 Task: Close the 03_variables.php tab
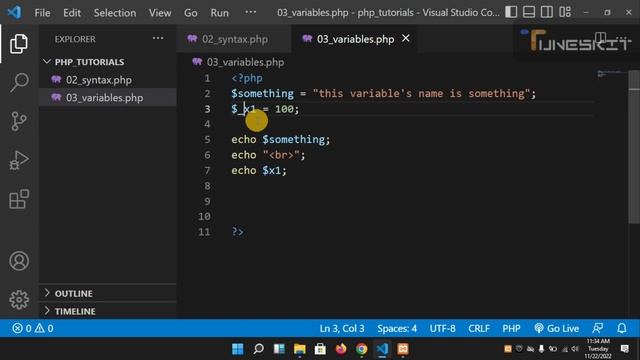(x=406, y=38)
